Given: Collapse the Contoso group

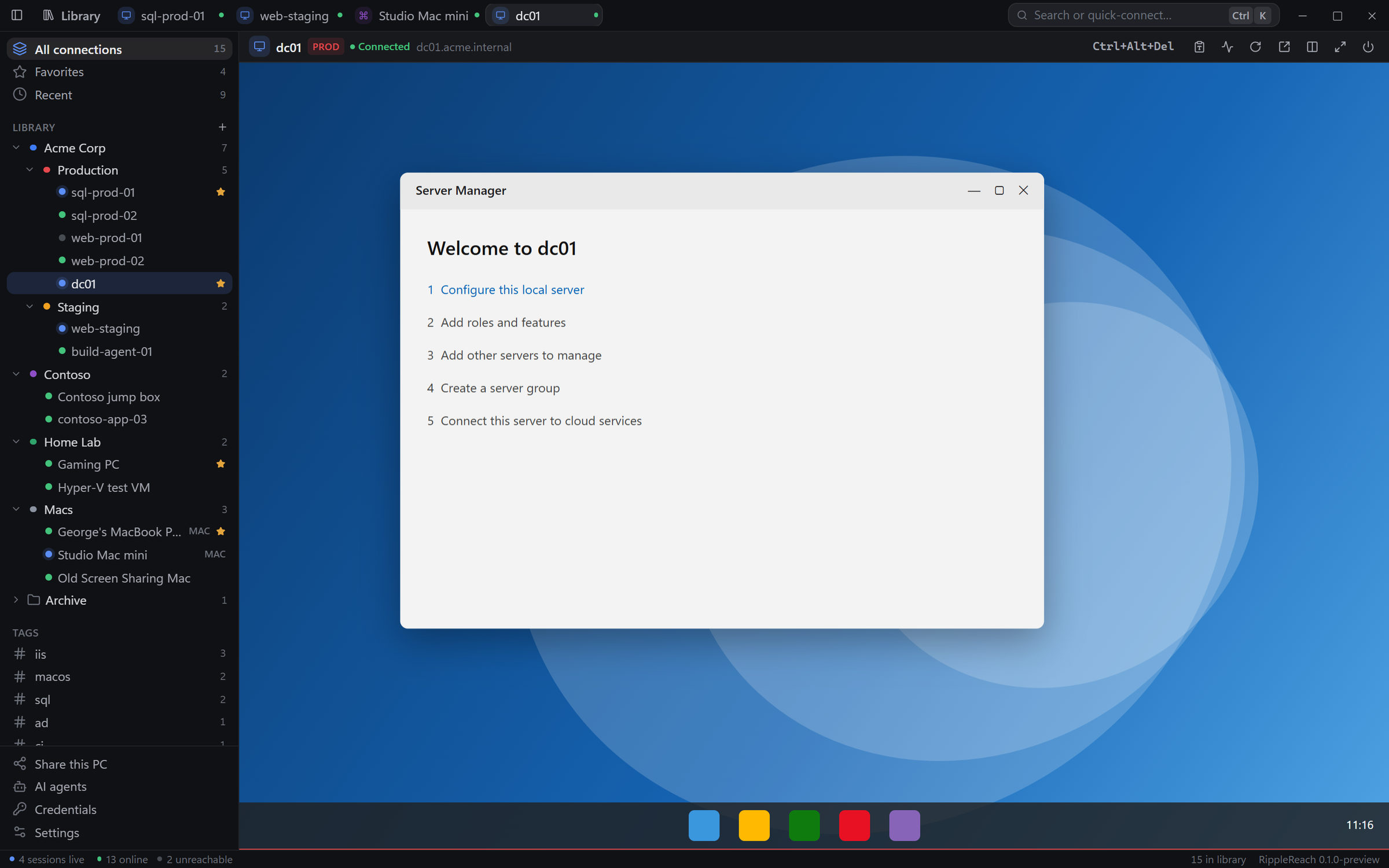Looking at the screenshot, I should (16, 374).
